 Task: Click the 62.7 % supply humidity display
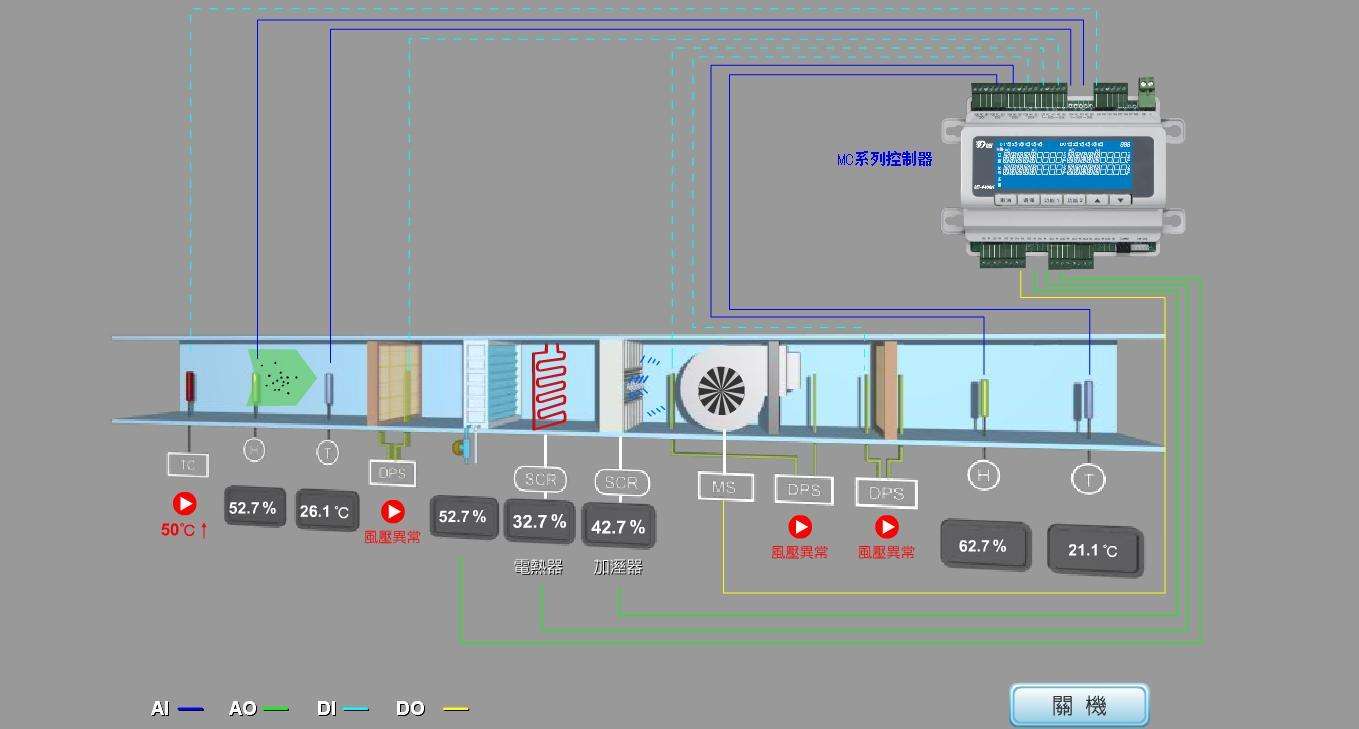click(x=982, y=546)
